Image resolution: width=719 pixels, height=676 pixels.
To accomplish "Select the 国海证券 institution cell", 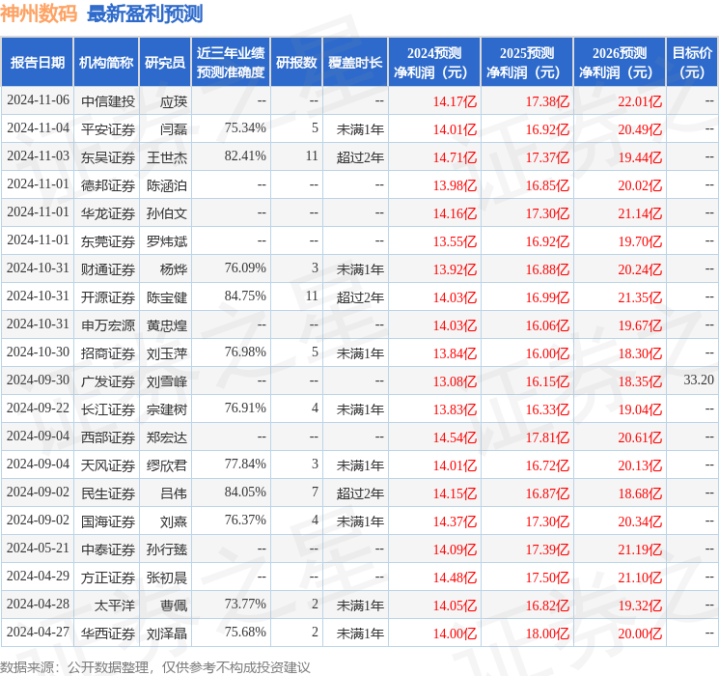I will pyautogui.click(x=108, y=521).
